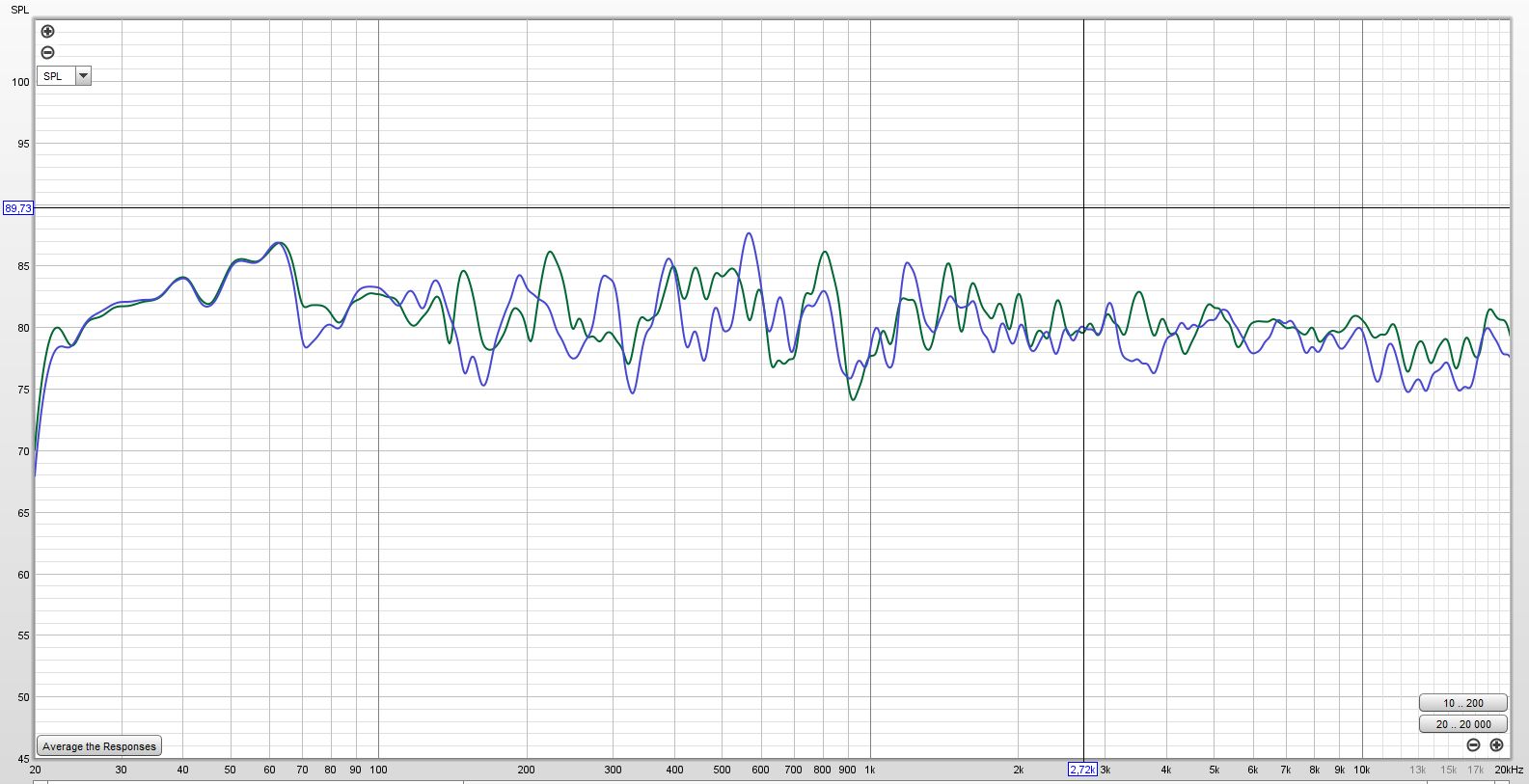
Task: Click the 6k label on the frequency axis
Action: (x=1253, y=770)
